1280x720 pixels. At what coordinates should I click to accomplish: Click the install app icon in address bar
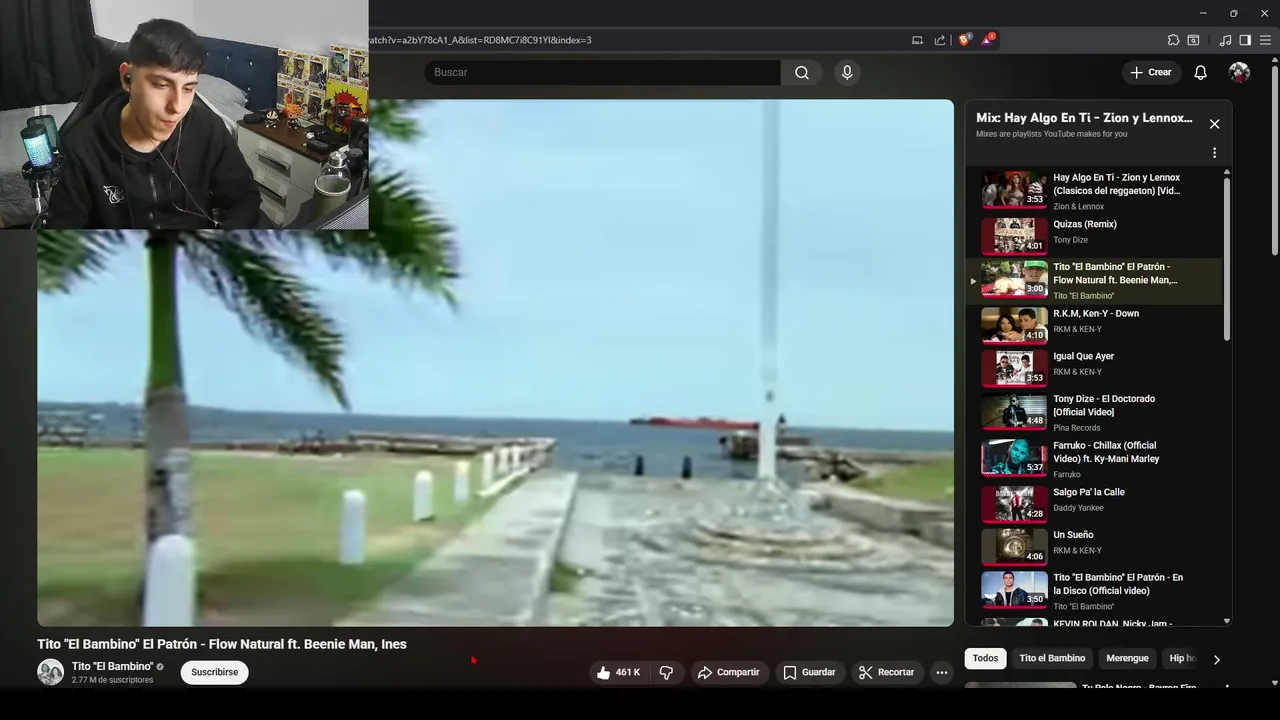(x=917, y=40)
